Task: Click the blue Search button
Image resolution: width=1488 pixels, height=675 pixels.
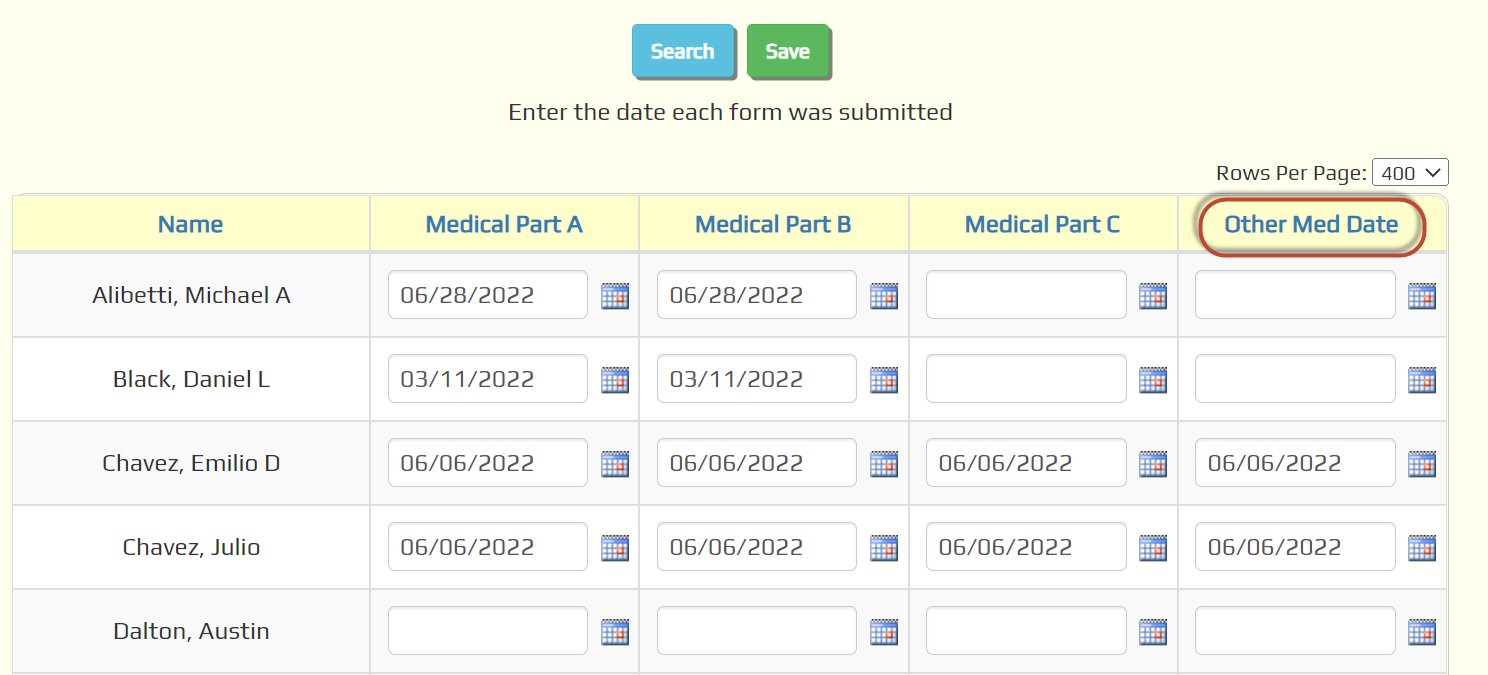Action: tap(683, 51)
